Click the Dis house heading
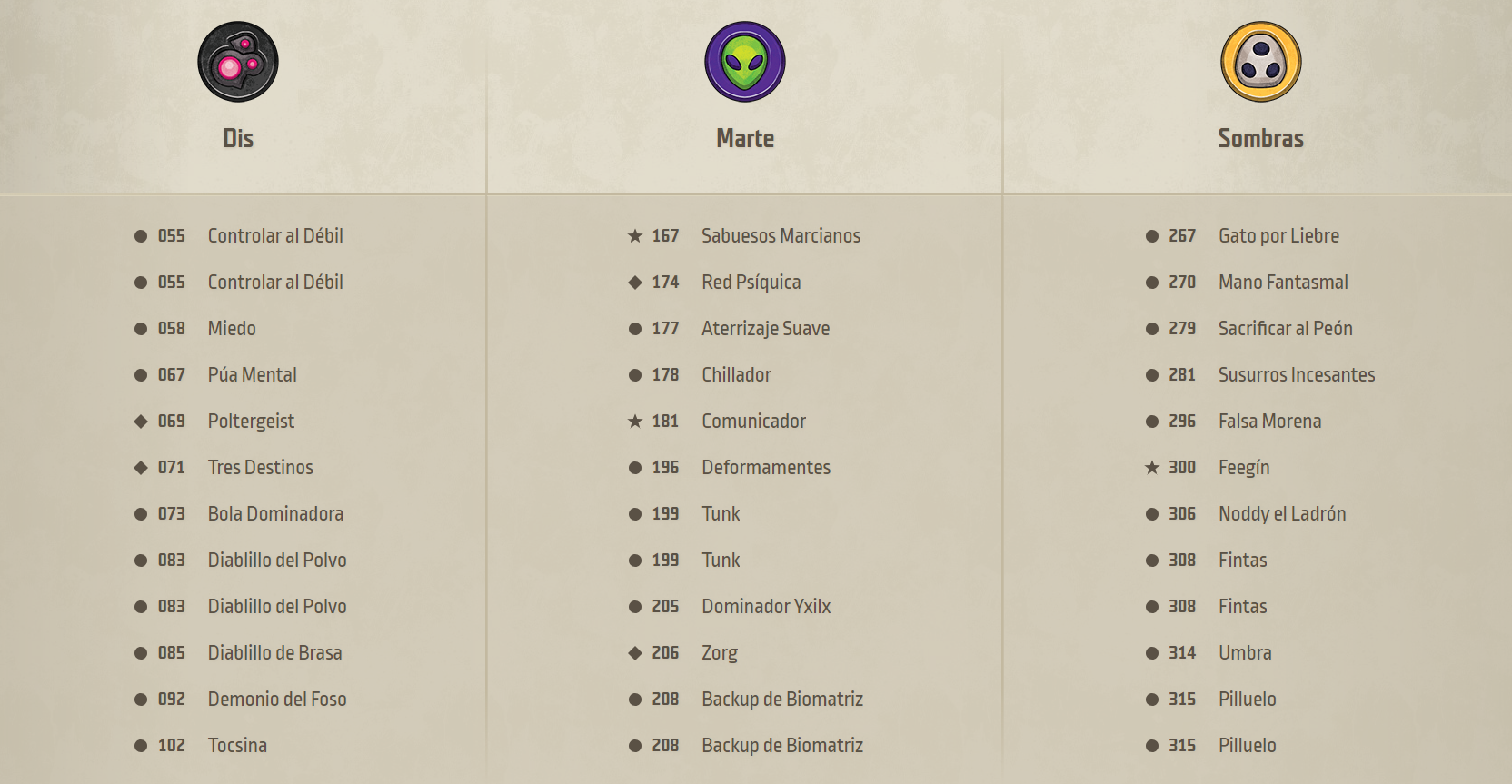This screenshot has height=784, width=1512. [238, 138]
